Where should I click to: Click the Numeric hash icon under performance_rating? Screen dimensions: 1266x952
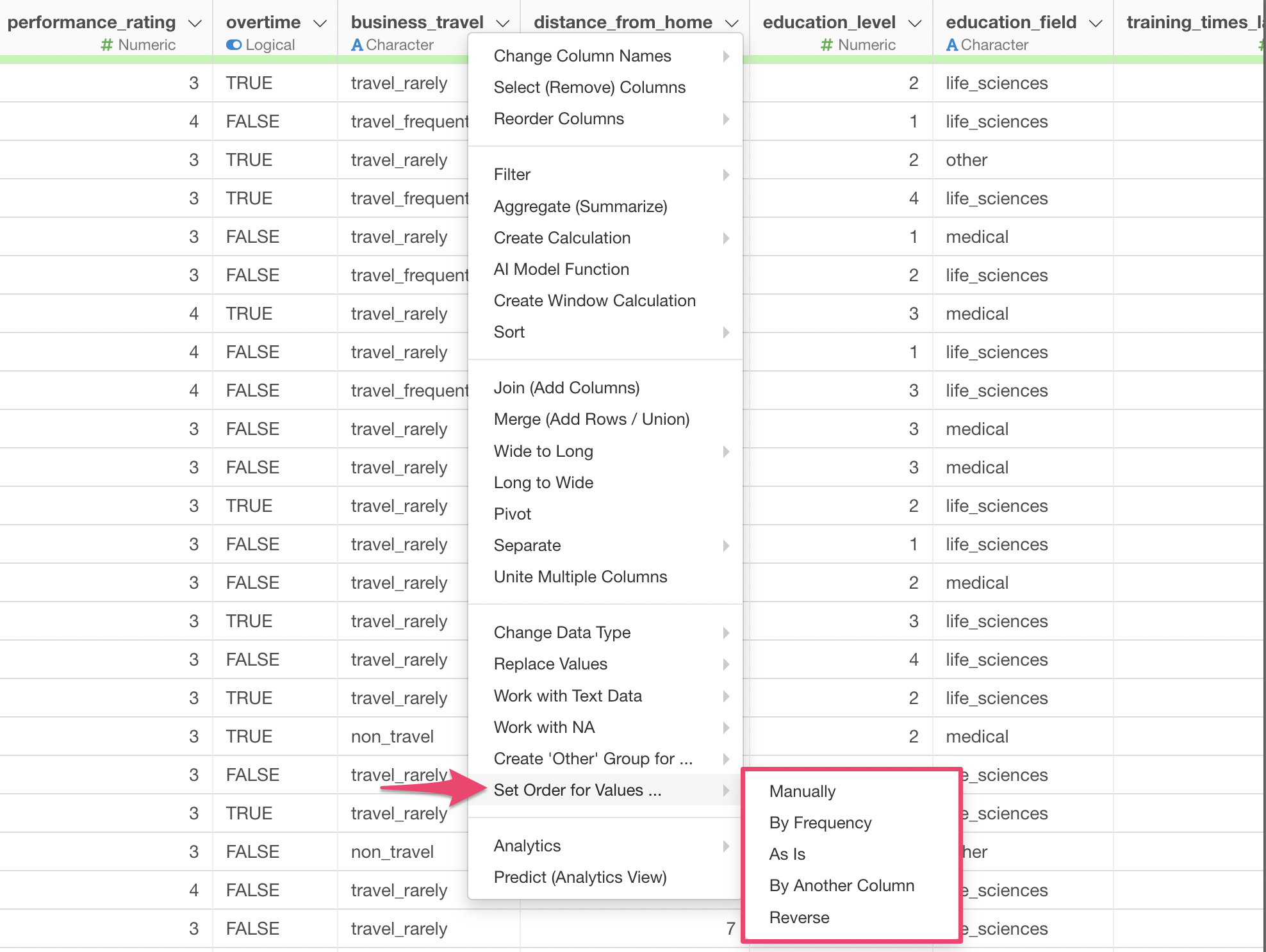click(107, 45)
